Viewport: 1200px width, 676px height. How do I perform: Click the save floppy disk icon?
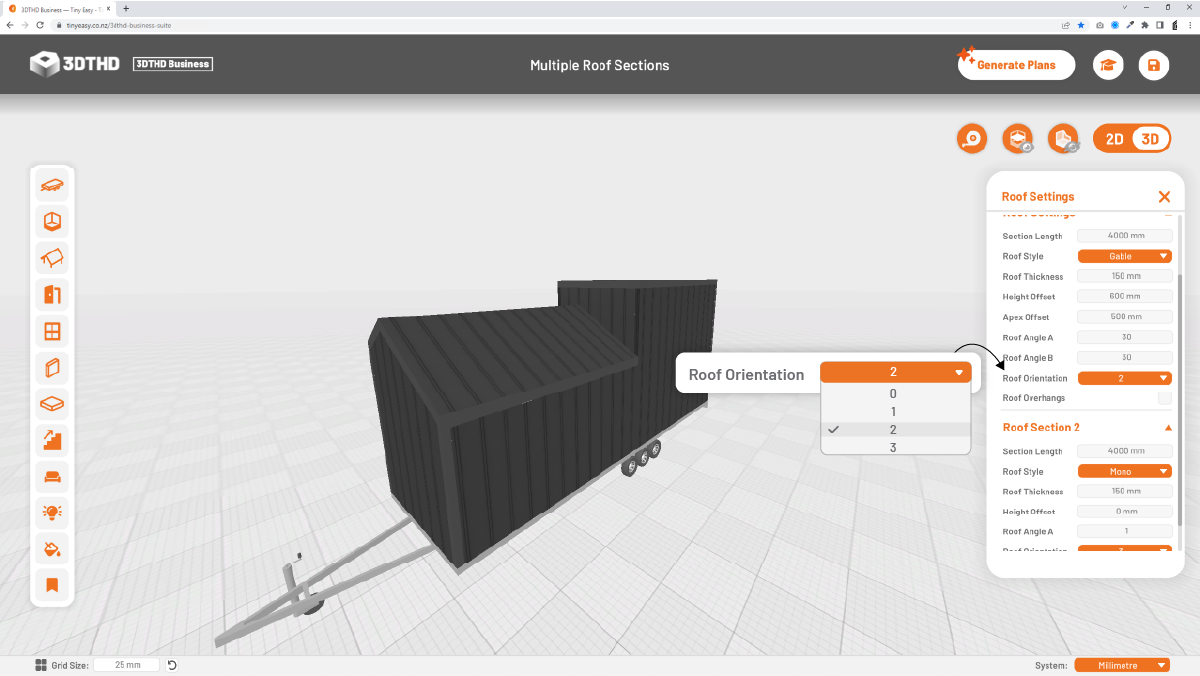(x=1154, y=65)
